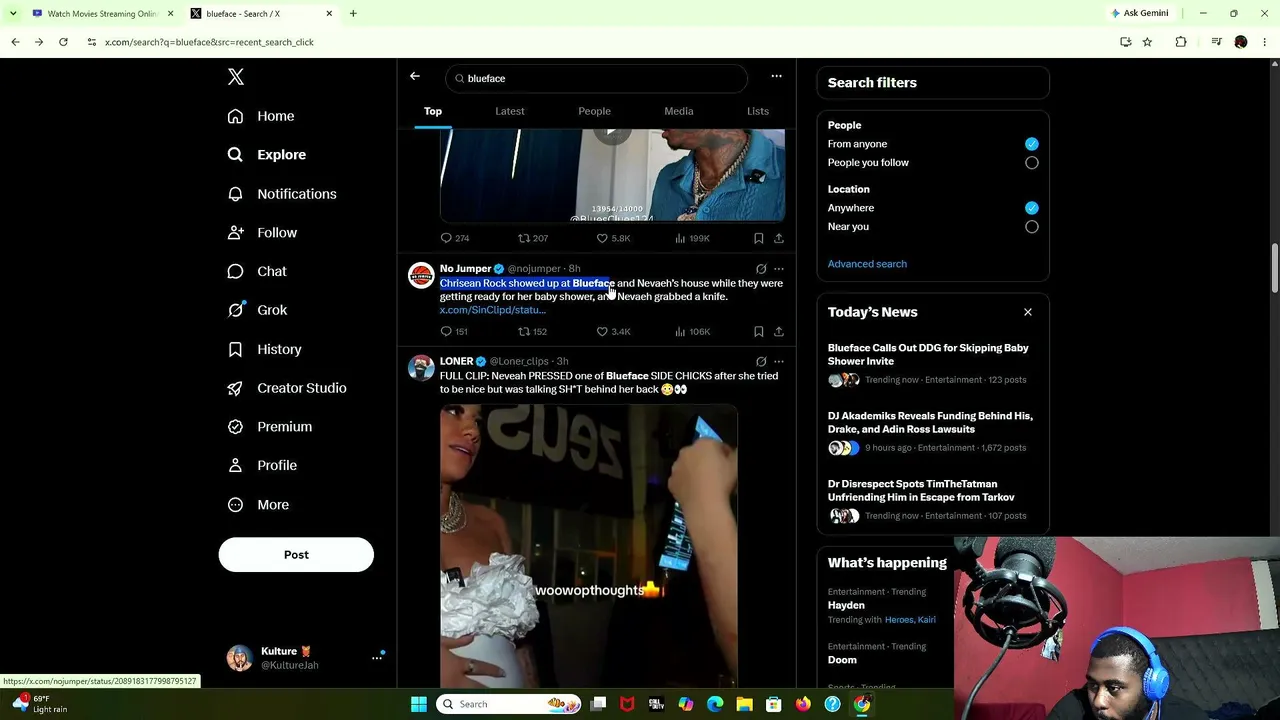The height and width of the screenshot is (720, 1280).
Task: Go back using the arrow beside search box
Action: [x=415, y=76]
